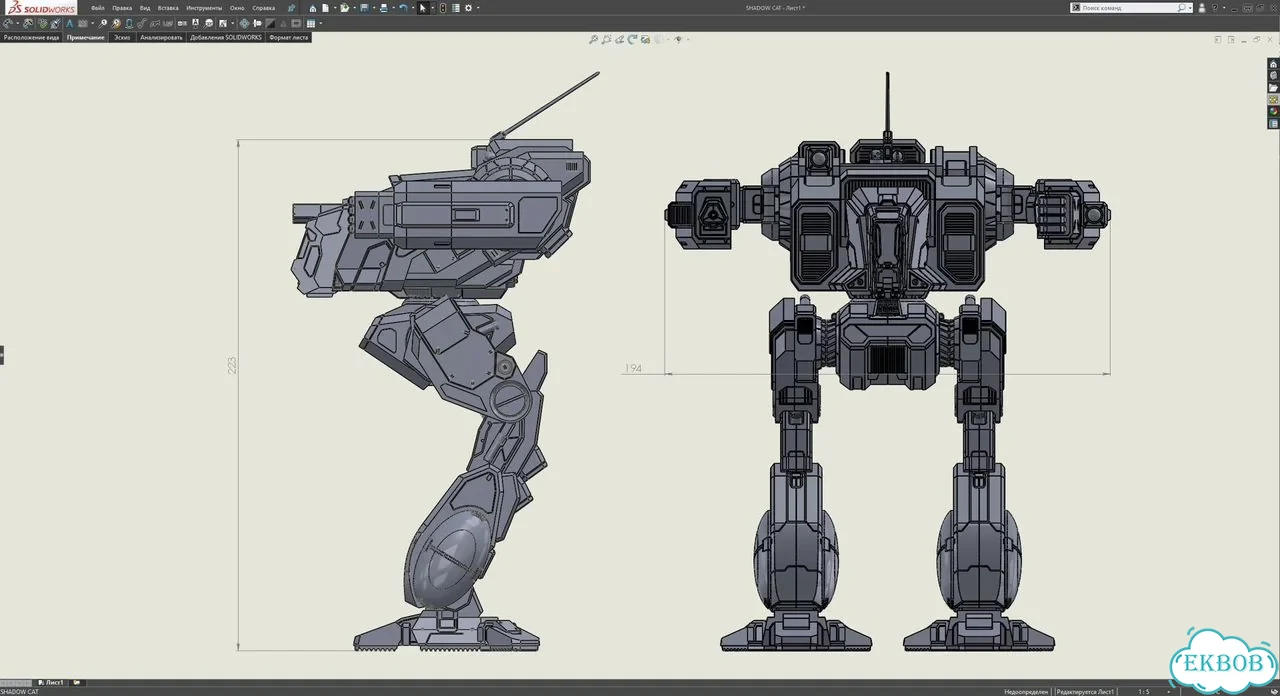Viewport: 1280px width, 696px height.
Task: Click the Rebuild traffic-light icon
Action: click(x=443, y=8)
